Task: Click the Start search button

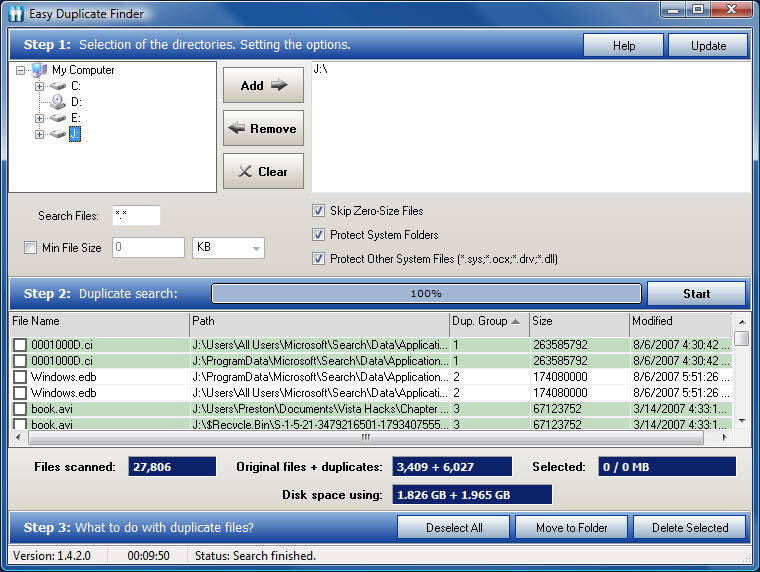Action: tap(696, 294)
